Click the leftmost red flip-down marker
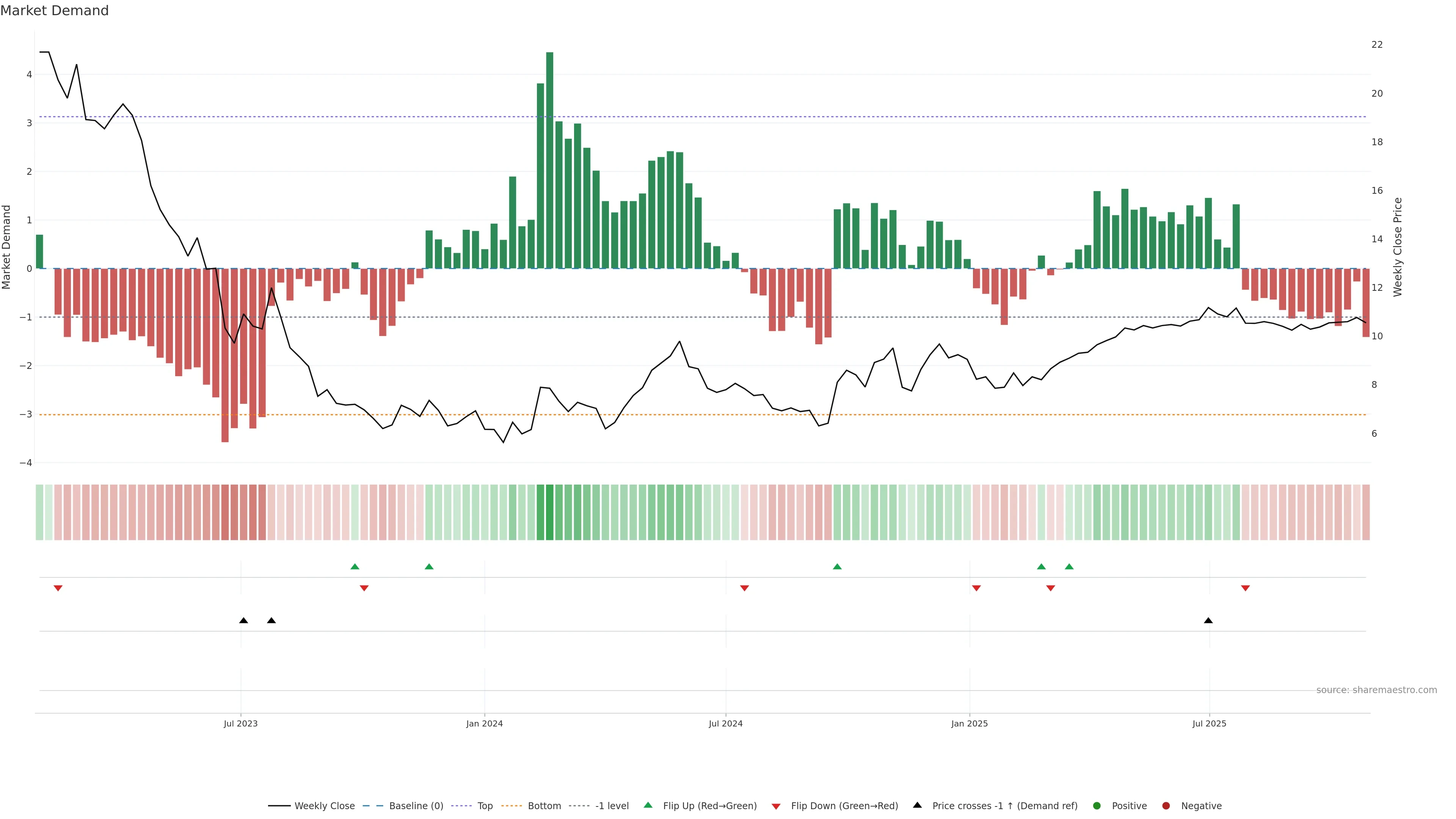This screenshot has width=1456, height=819. click(58, 588)
